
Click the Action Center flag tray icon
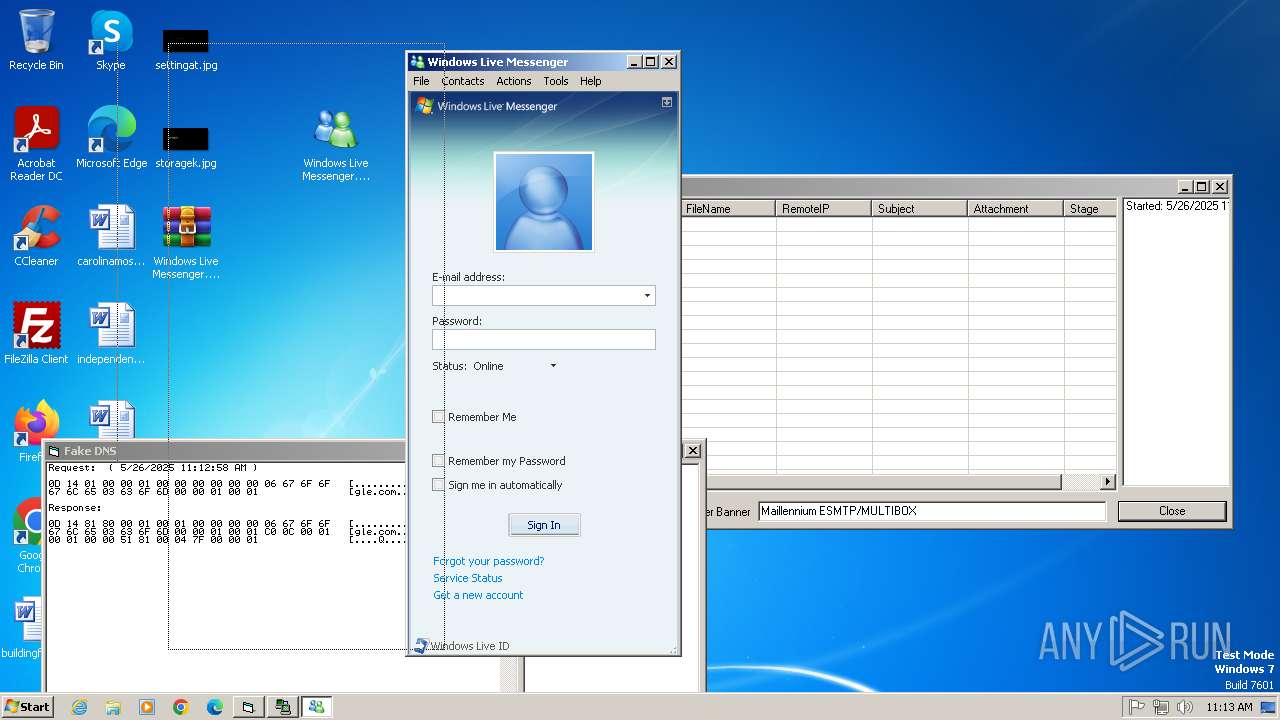click(1136, 707)
